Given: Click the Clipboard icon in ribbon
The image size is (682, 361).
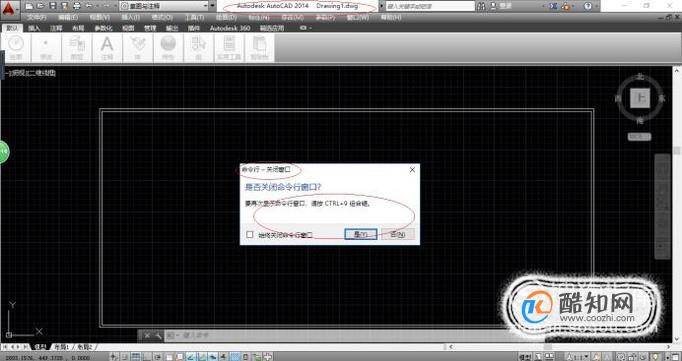Looking at the screenshot, I should point(260,45).
